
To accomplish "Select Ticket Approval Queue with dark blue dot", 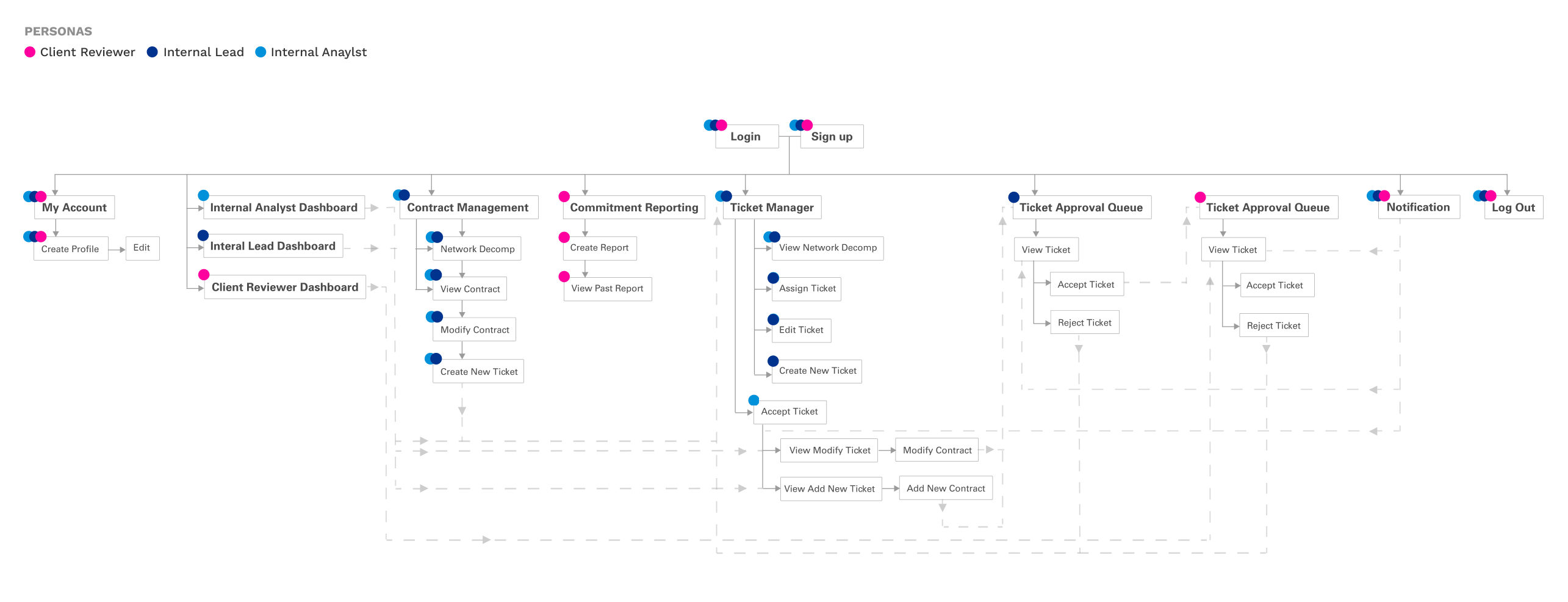I will tap(1082, 207).
